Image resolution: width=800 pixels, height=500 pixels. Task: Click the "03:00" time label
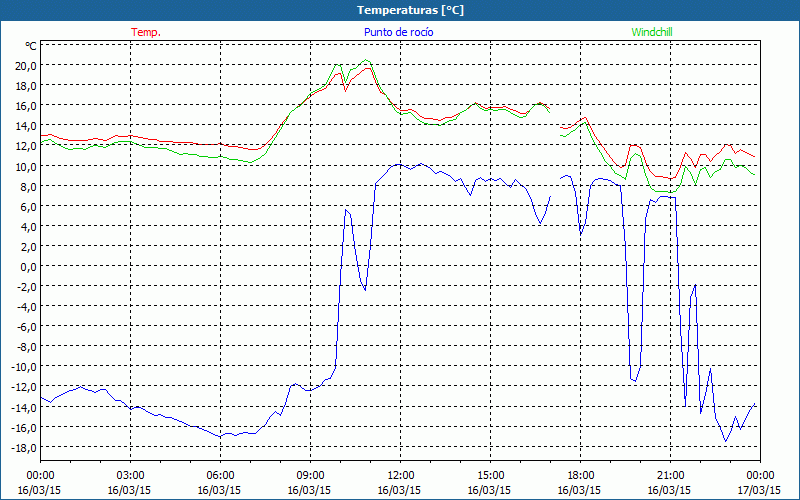[x=131, y=476]
